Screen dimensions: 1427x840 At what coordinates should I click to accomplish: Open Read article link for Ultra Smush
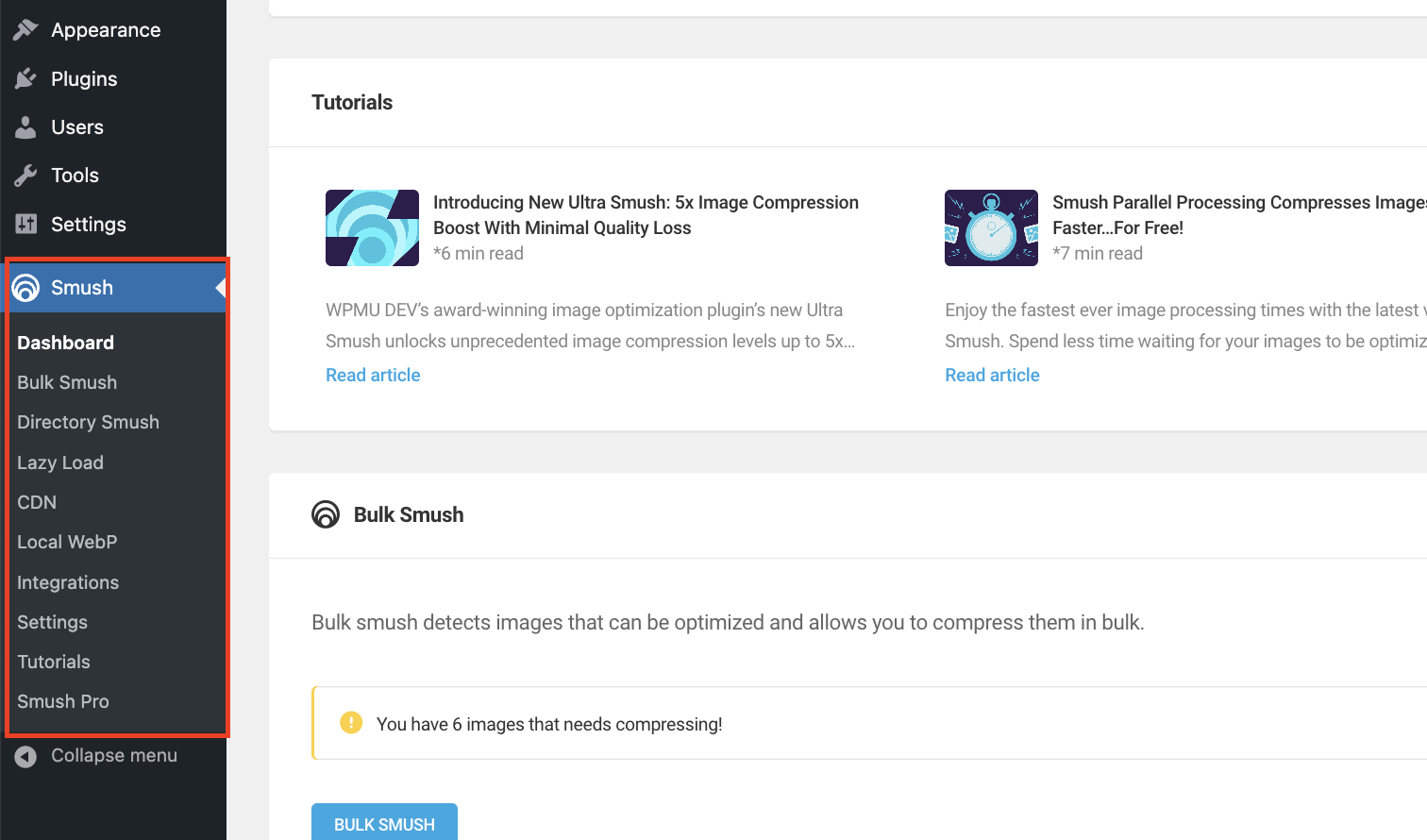[x=373, y=375]
